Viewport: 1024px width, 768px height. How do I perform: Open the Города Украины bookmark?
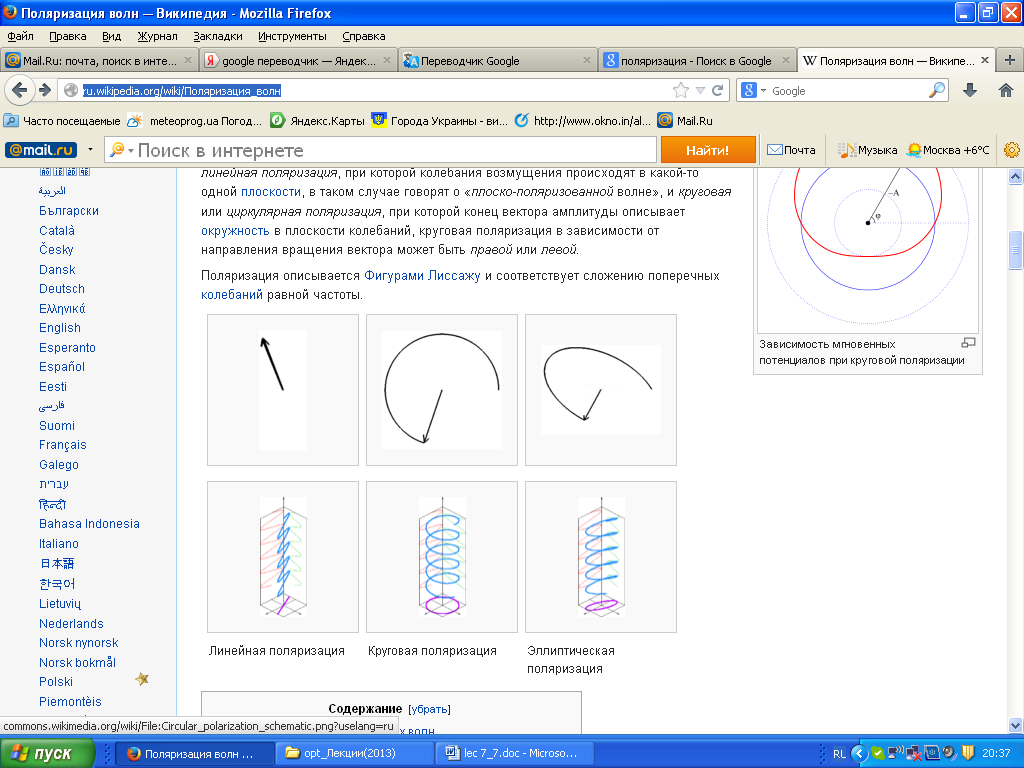[440, 121]
